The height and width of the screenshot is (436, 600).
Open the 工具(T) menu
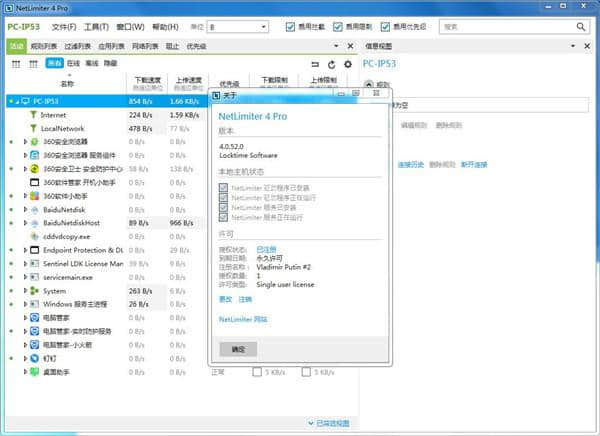pyautogui.click(x=96, y=26)
